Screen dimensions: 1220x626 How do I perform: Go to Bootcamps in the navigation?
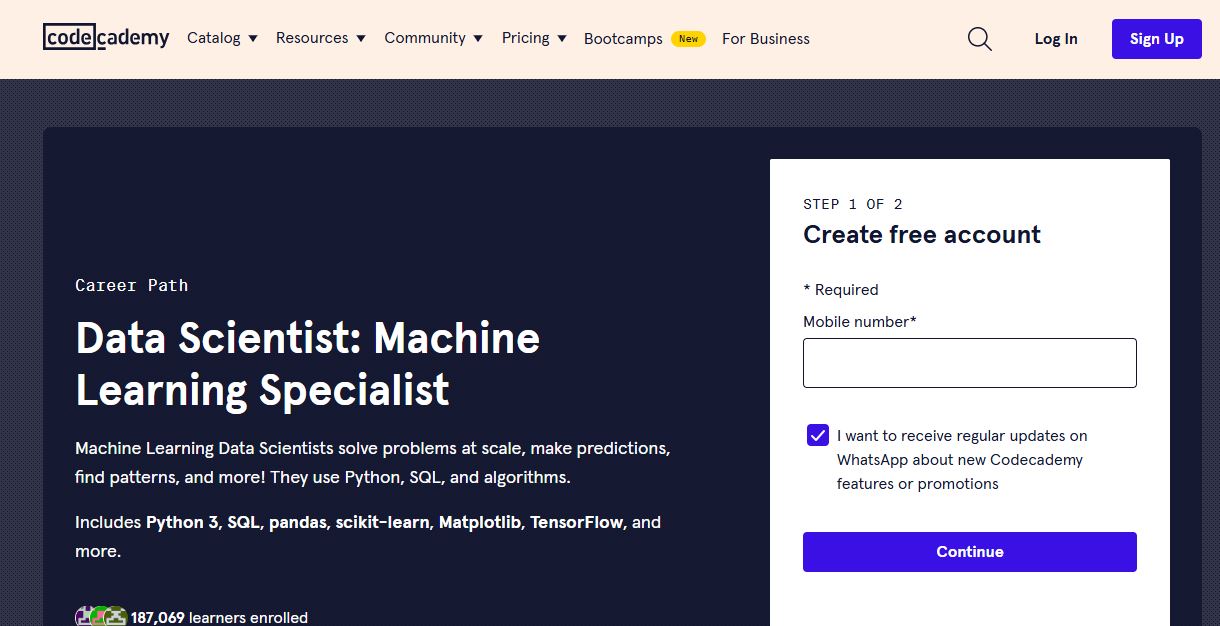pyautogui.click(x=623, y=39)
